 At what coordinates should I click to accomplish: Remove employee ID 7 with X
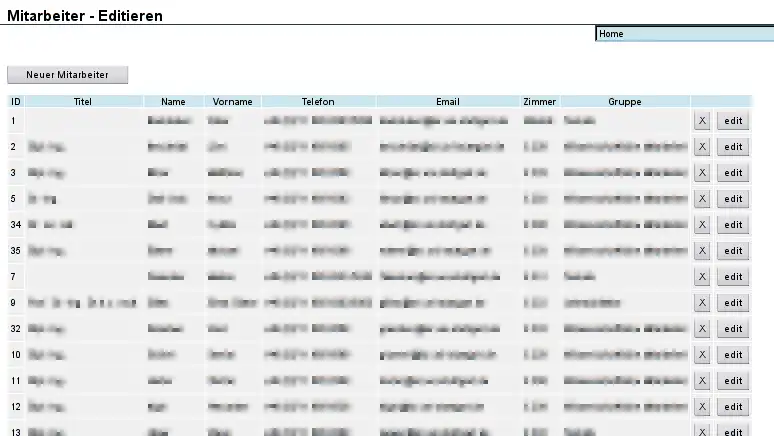coord(702,277)
